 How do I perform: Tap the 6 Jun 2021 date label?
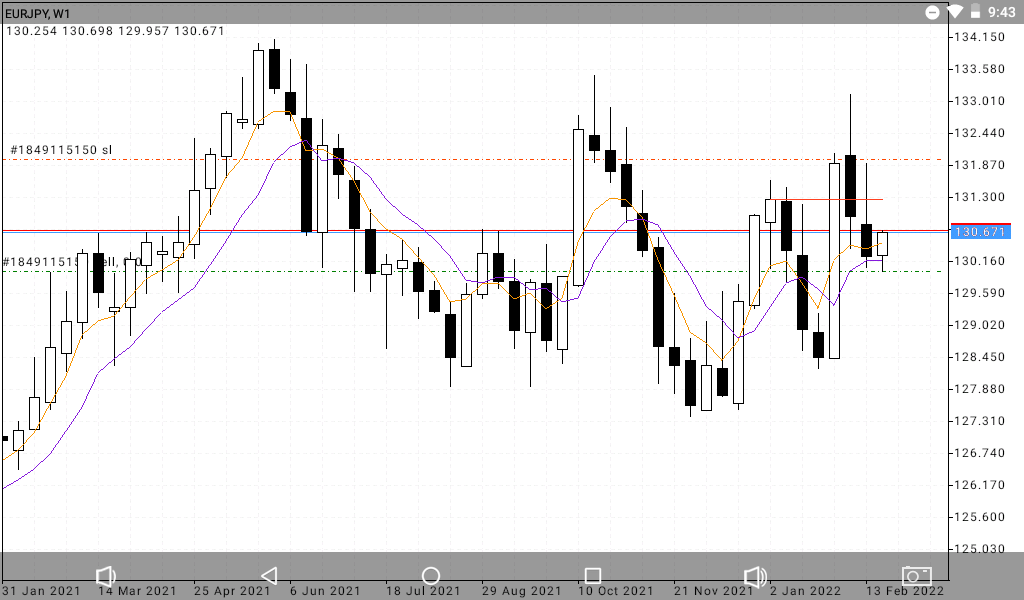325,591
